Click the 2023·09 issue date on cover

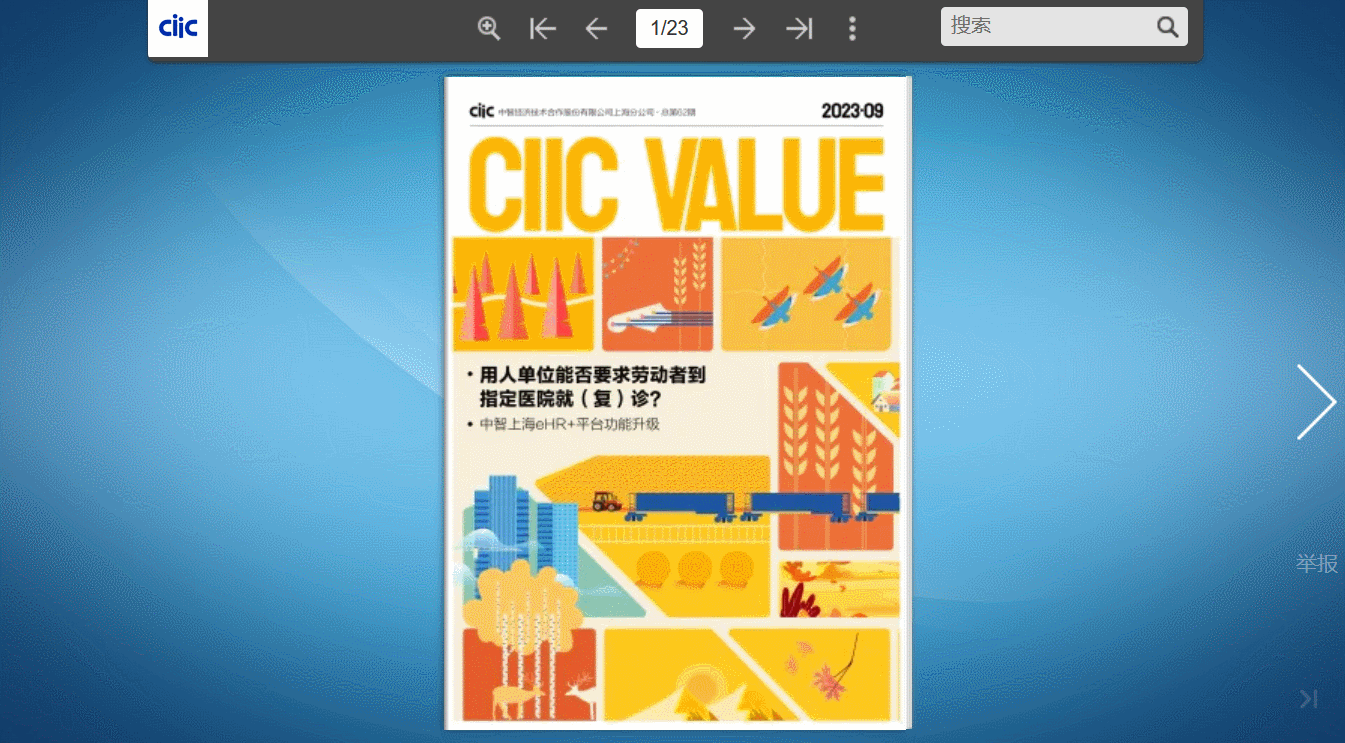852,111
